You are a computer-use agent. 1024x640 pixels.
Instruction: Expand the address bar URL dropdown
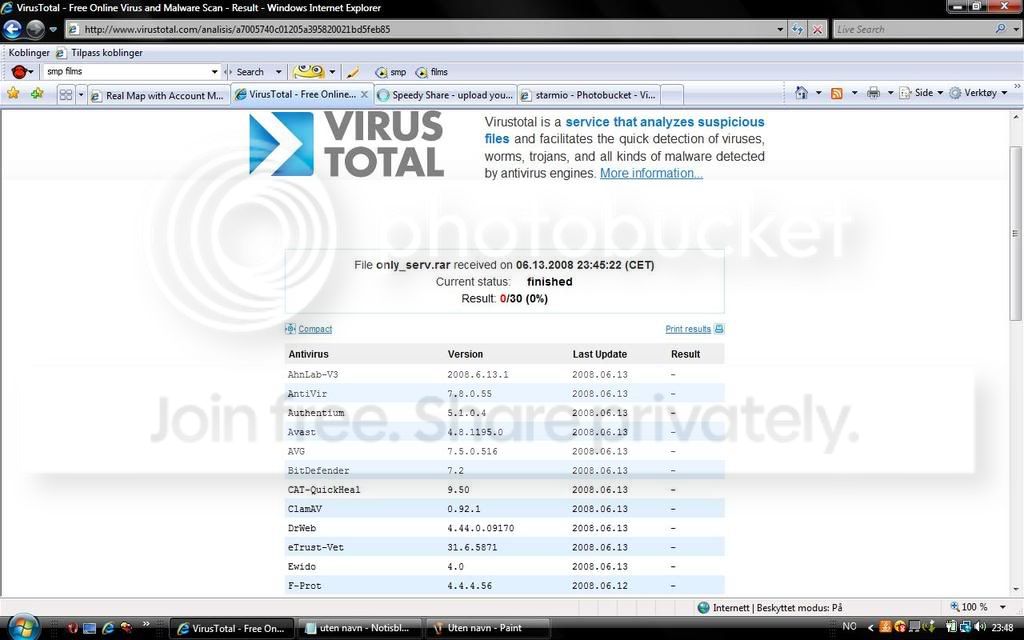pos(780,29)
